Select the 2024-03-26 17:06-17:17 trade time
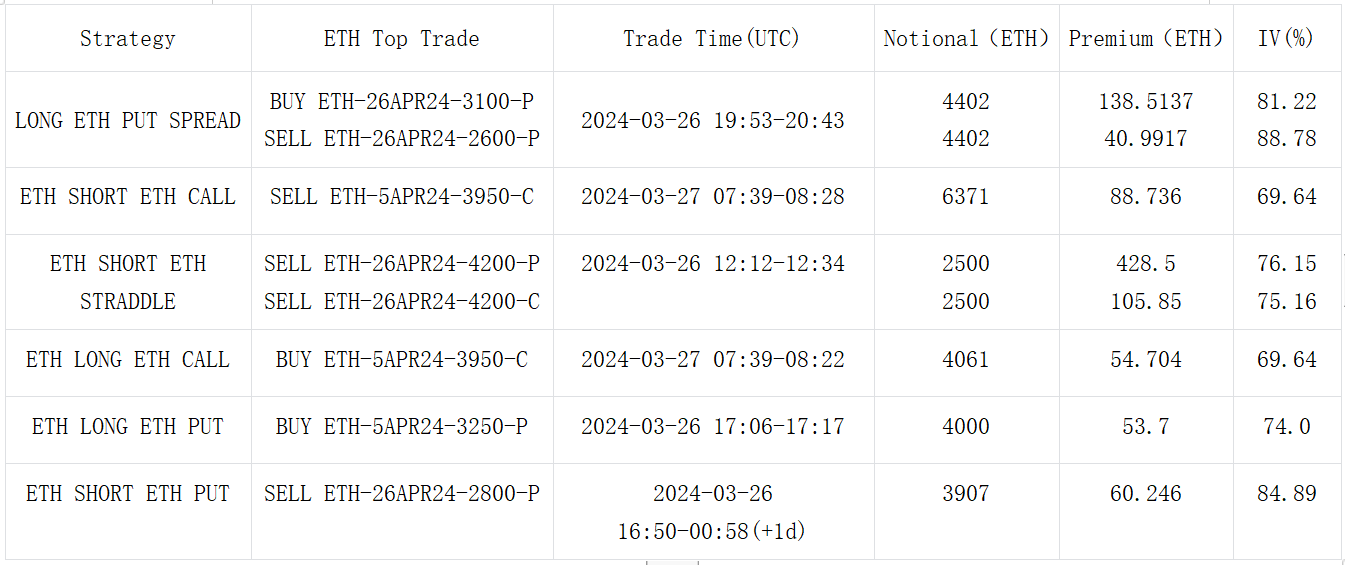 (712, 427)
